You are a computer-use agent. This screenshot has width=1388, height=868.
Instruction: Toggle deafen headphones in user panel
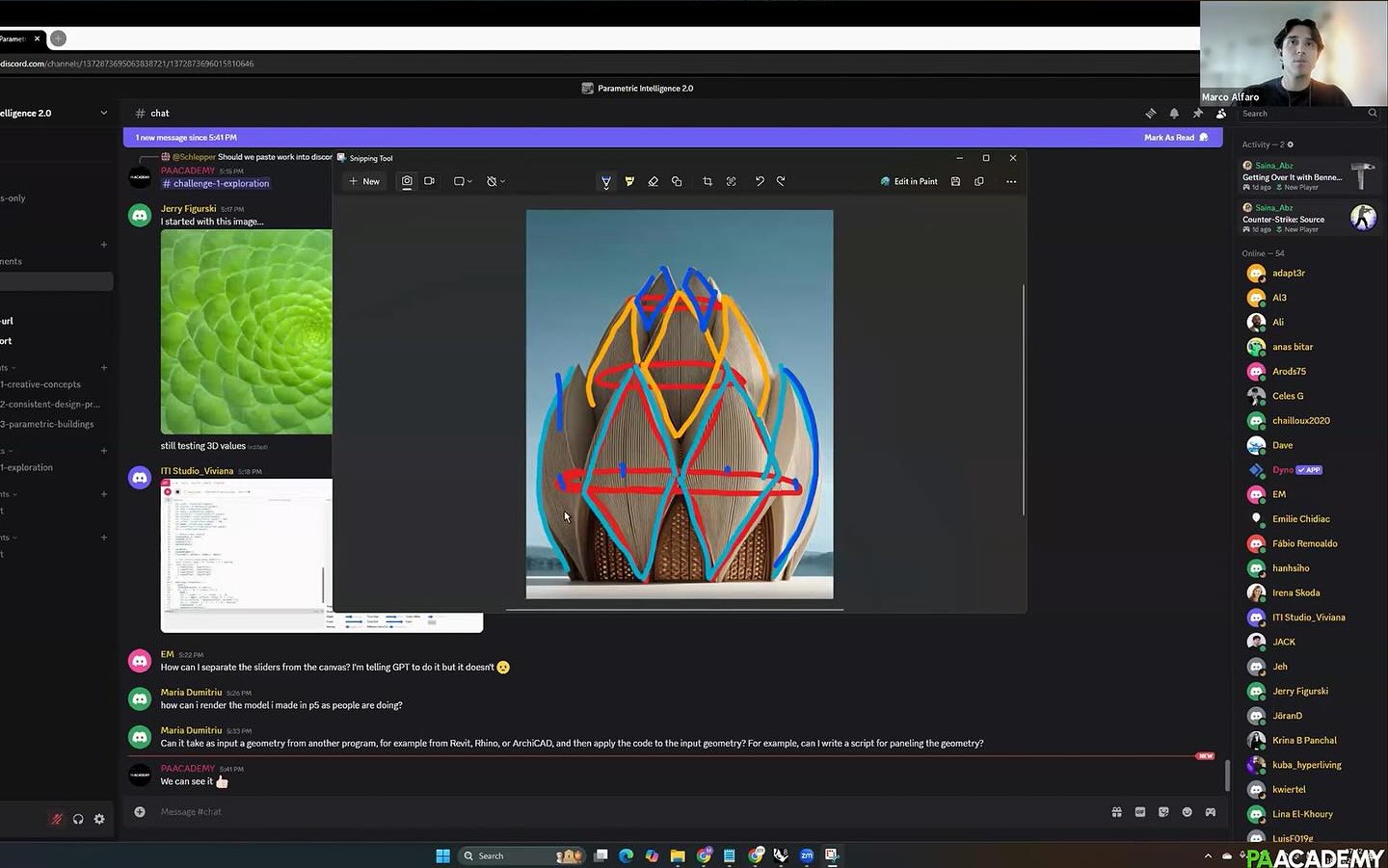[x=78, y=819]
